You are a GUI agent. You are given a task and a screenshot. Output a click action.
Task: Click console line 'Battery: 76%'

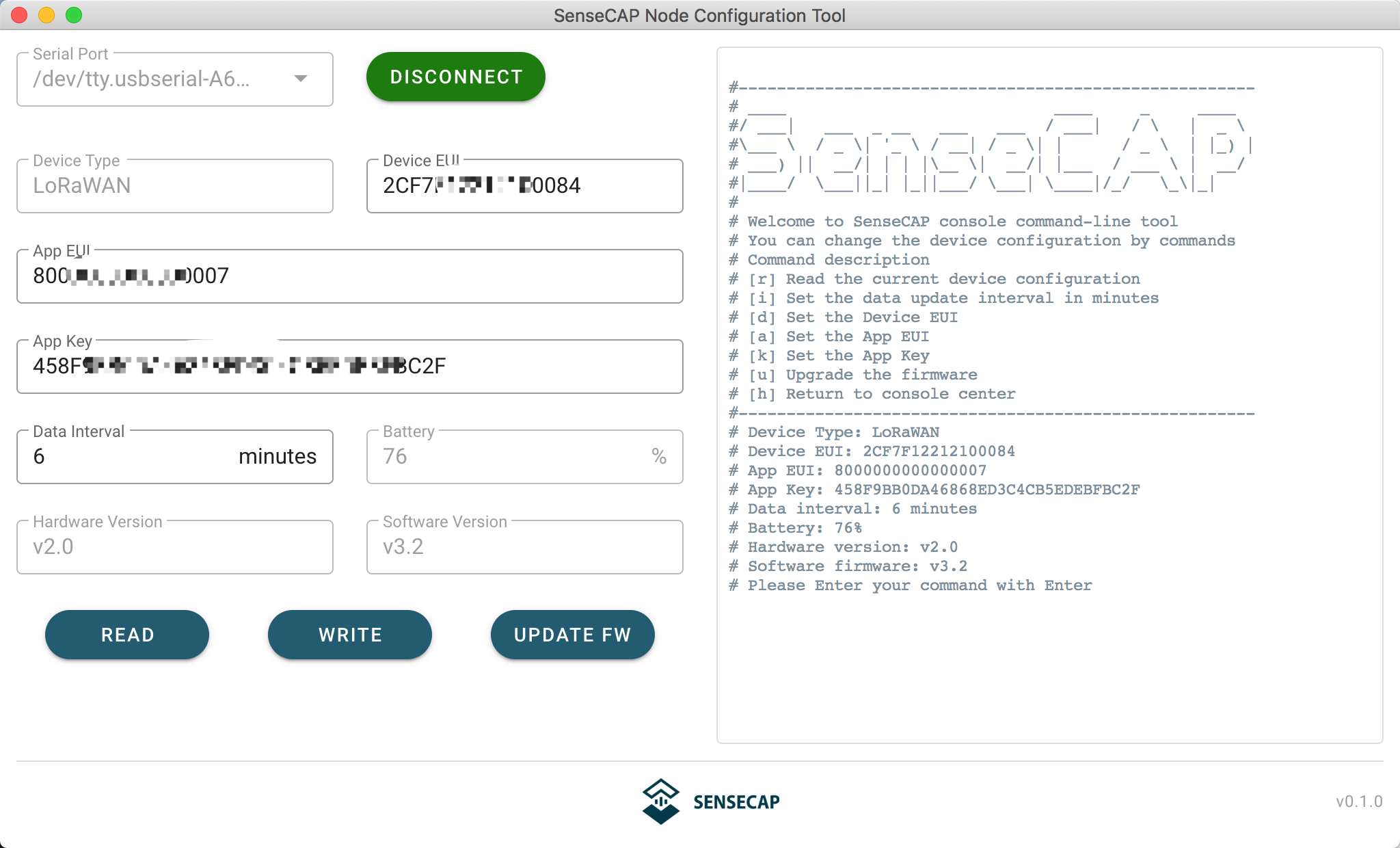(795, 528)
